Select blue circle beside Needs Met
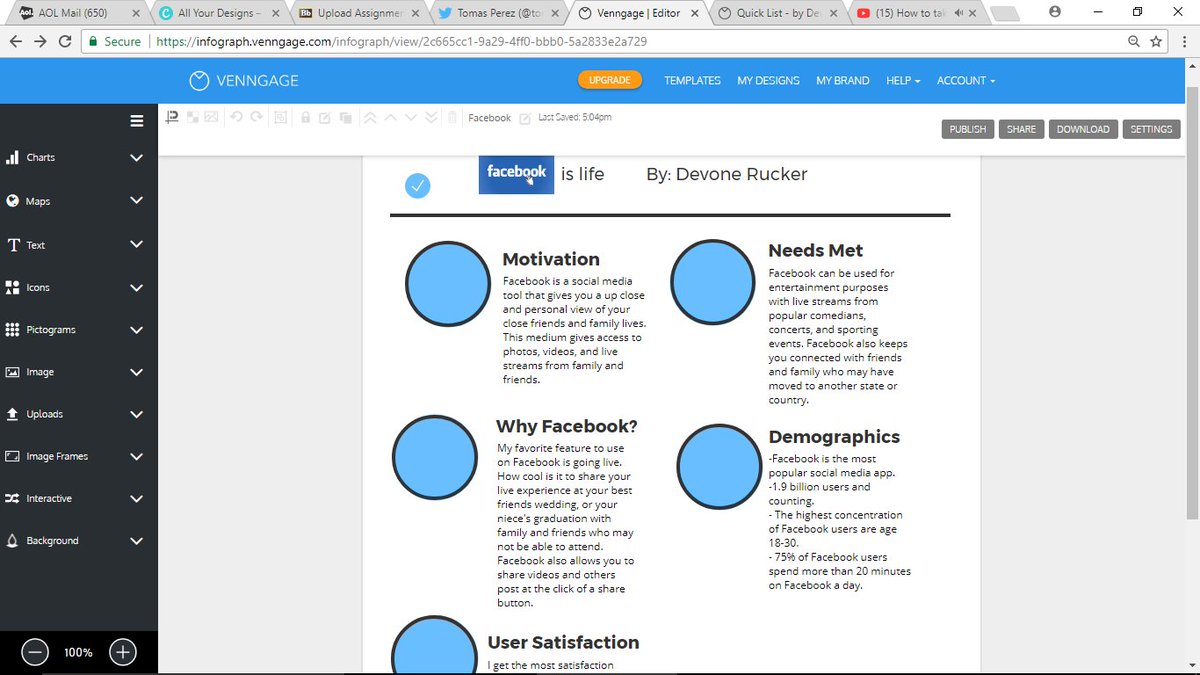The height and width of the screenshot is (675, 1200). click(x=713, y=283)
